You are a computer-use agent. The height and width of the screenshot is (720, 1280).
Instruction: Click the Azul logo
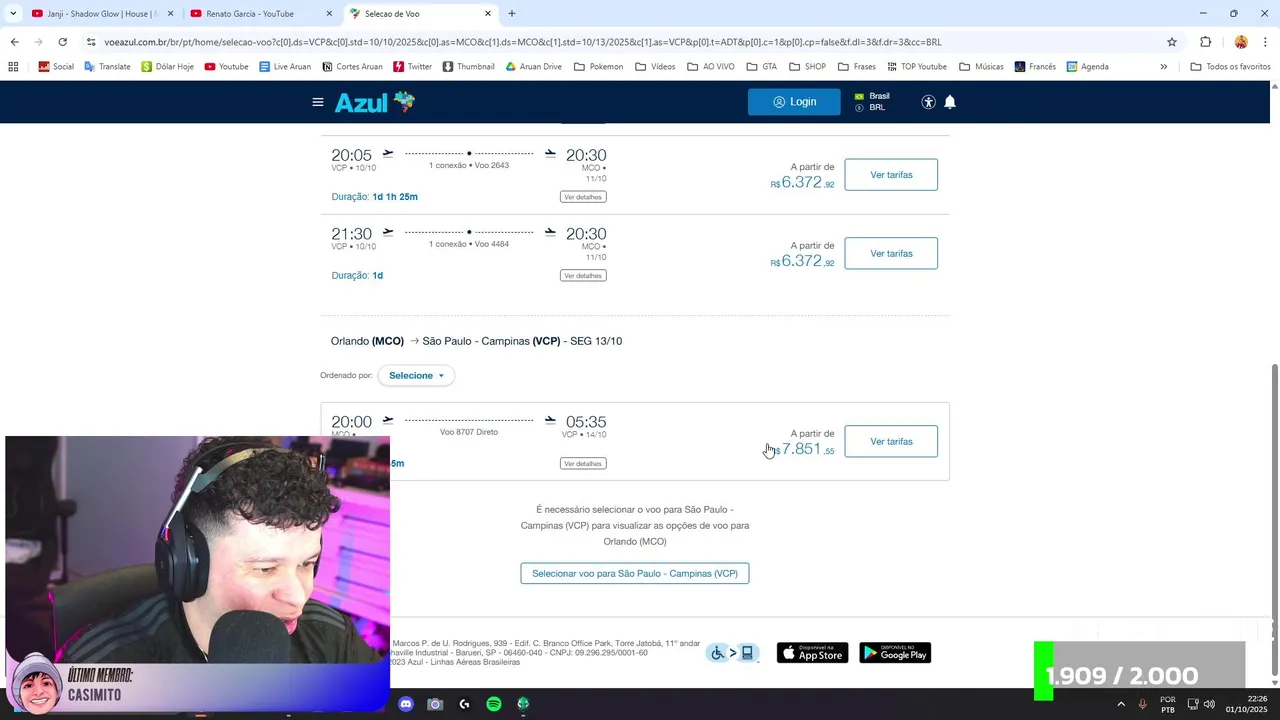pos(374,102)
